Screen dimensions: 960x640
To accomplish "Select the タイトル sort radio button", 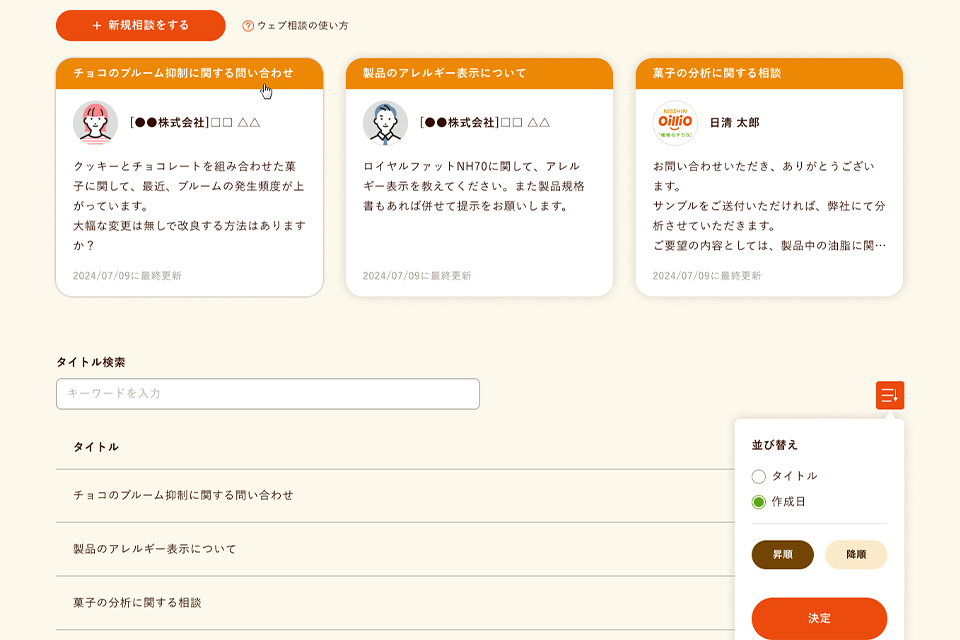I will pyautogui.click(x=759, y=476).
